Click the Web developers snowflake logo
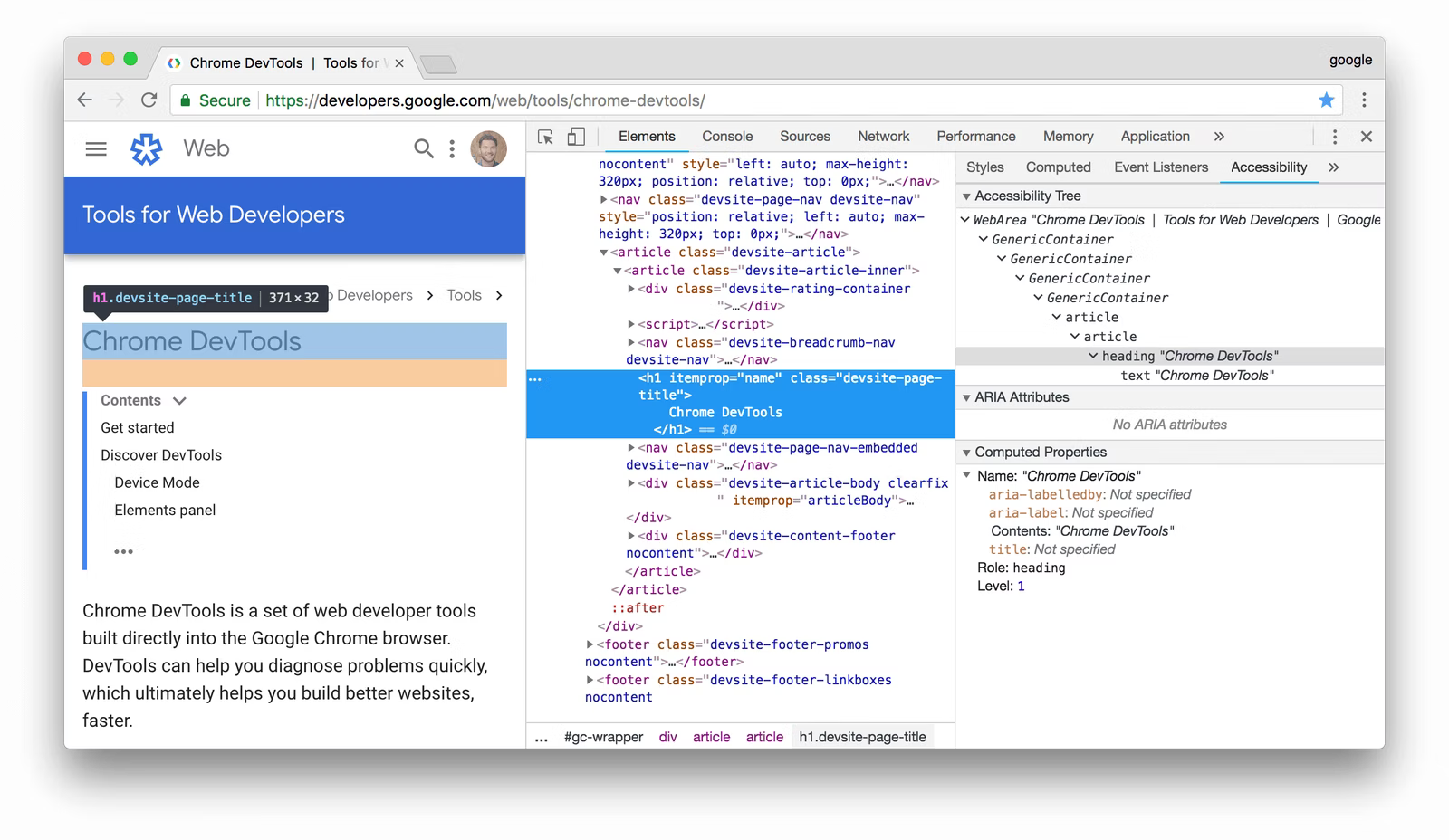 146,148
